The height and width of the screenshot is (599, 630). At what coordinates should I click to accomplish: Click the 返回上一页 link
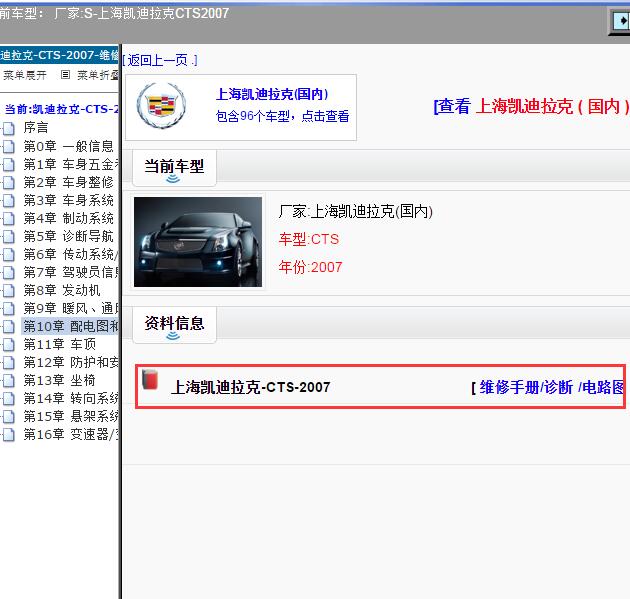click(160, 60)
